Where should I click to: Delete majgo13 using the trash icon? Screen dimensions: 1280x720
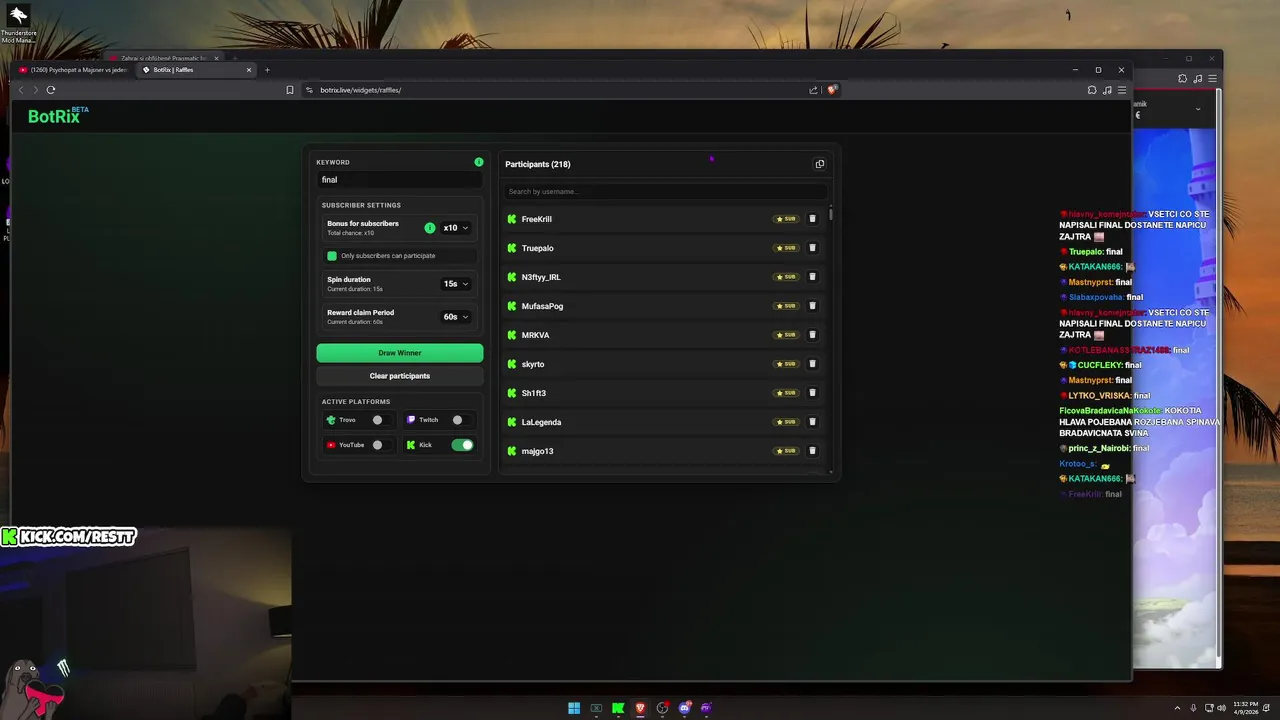click(x=812, y=451)
